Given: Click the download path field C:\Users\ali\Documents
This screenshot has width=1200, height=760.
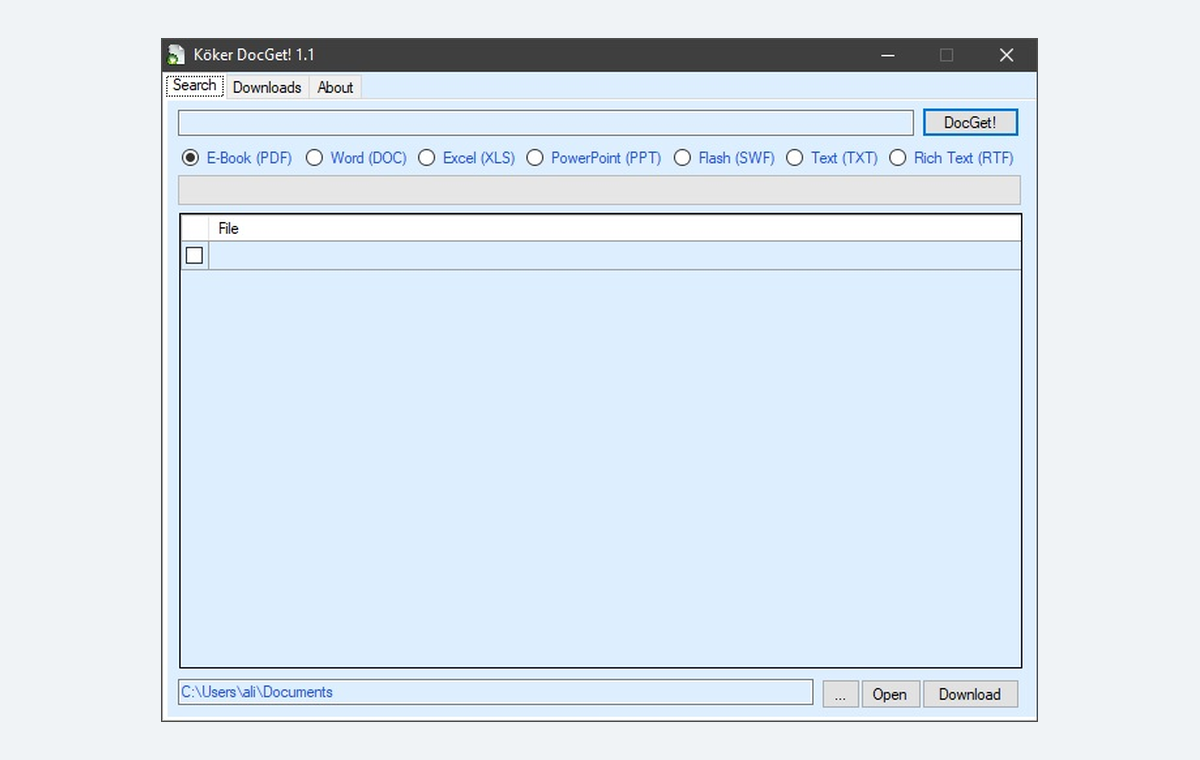Looking at the screenshot, I should point(495,692).
